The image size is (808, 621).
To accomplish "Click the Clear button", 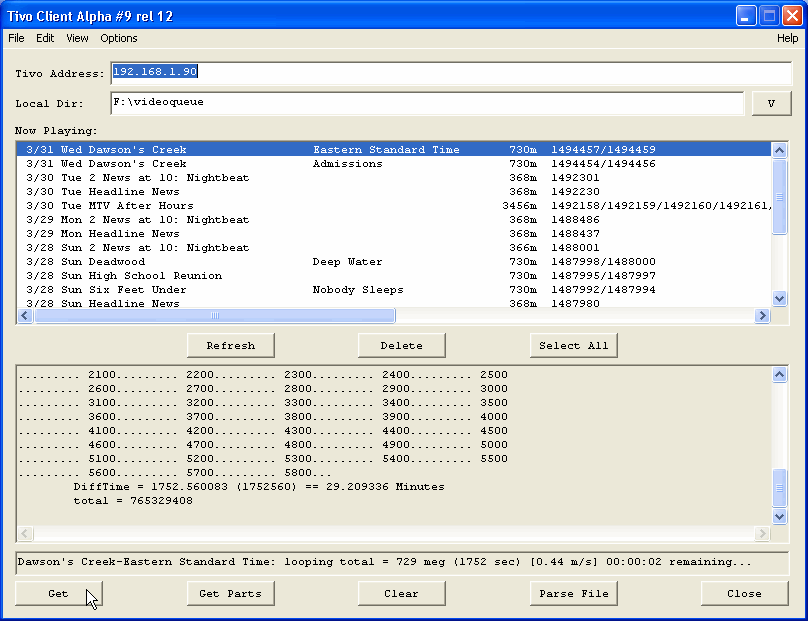I will click(x=401, y=593).
